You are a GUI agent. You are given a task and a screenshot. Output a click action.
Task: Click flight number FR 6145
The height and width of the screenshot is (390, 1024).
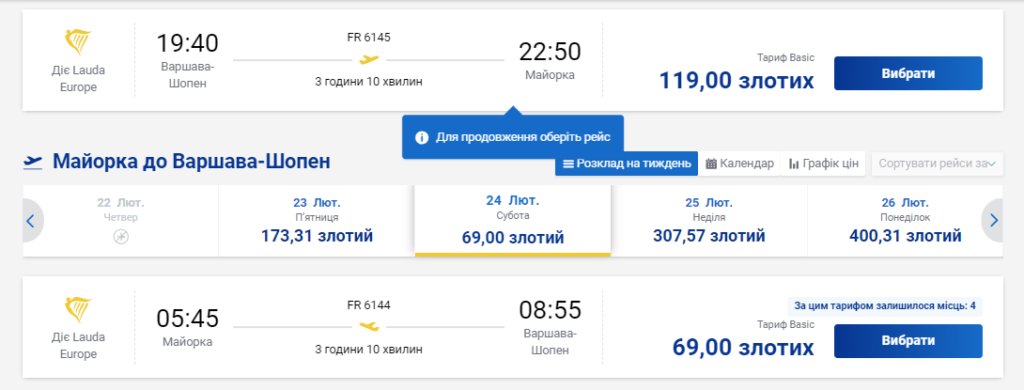(x=369, y=37)
